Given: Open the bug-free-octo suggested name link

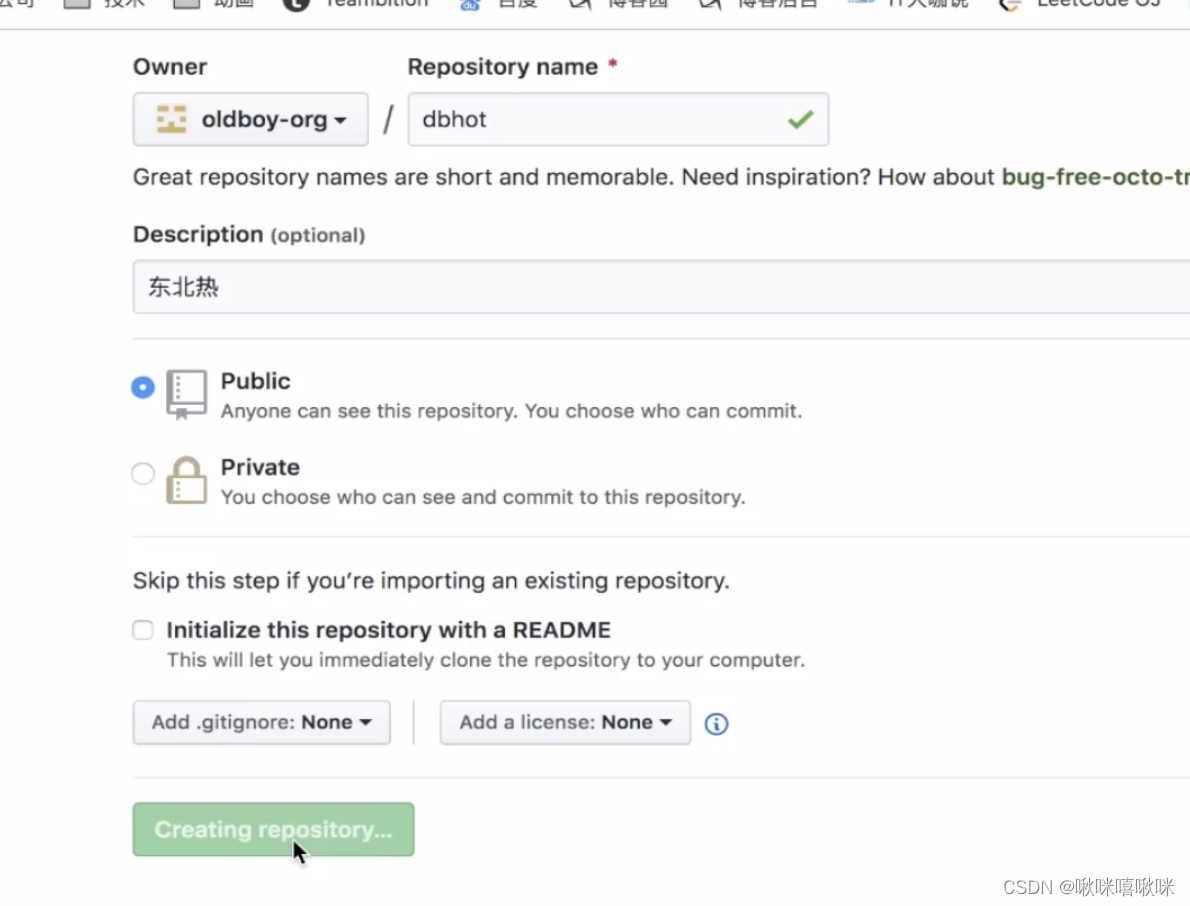Looking at the screenshot, I should [x=1096, y=177].
